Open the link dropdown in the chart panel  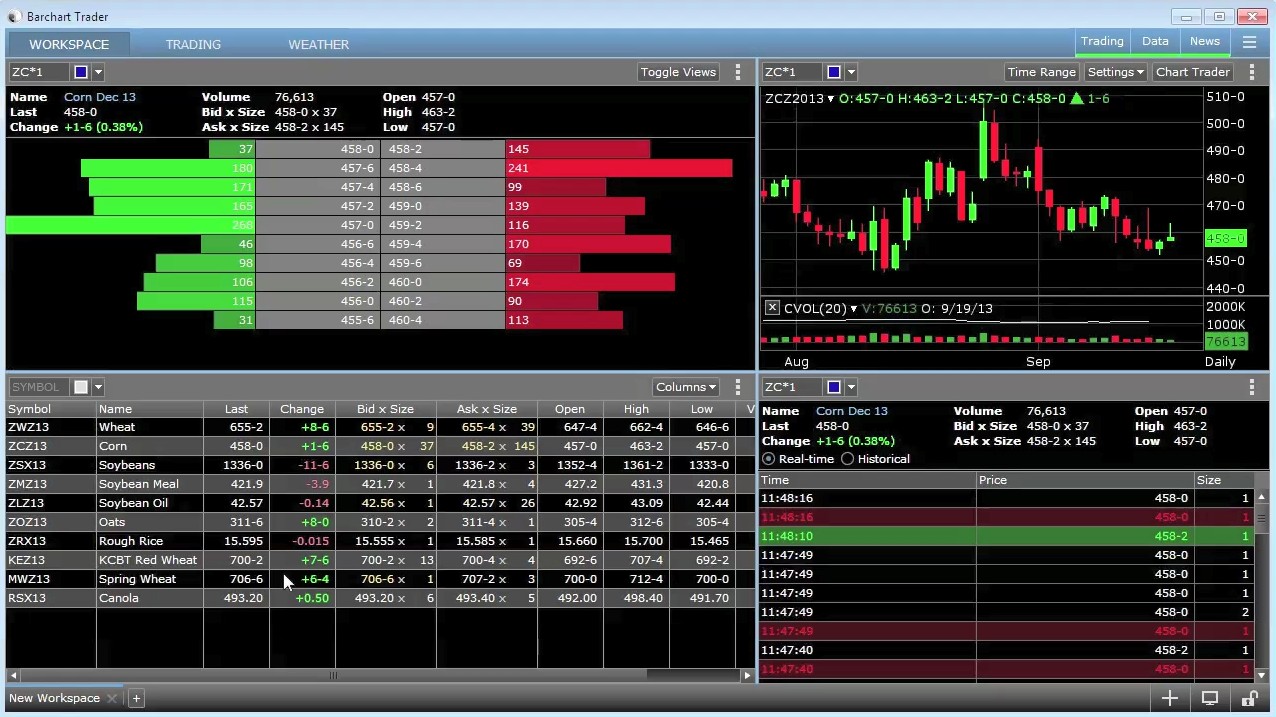coord(851,72)
